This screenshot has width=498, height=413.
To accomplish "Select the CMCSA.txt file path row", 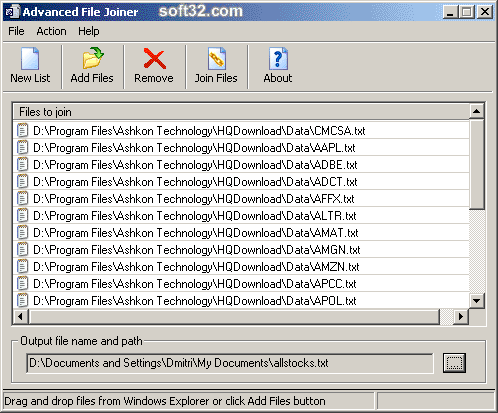I will click(x=241, y=130).
